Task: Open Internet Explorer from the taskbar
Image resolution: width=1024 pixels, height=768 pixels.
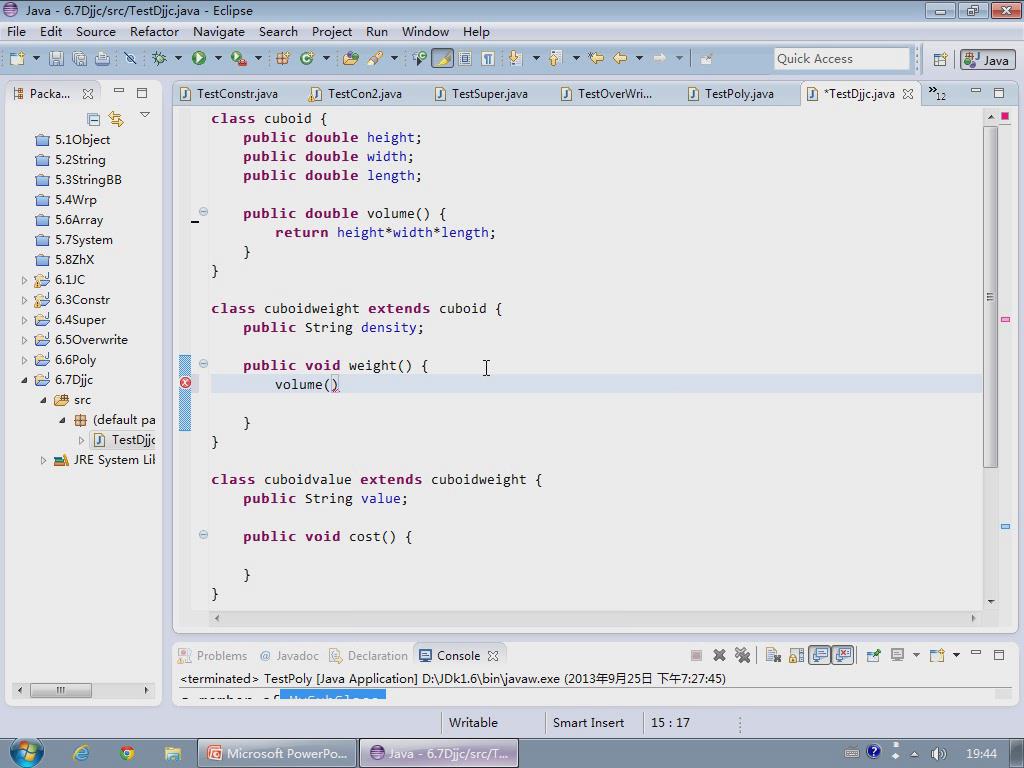Action: pos(82,753)
